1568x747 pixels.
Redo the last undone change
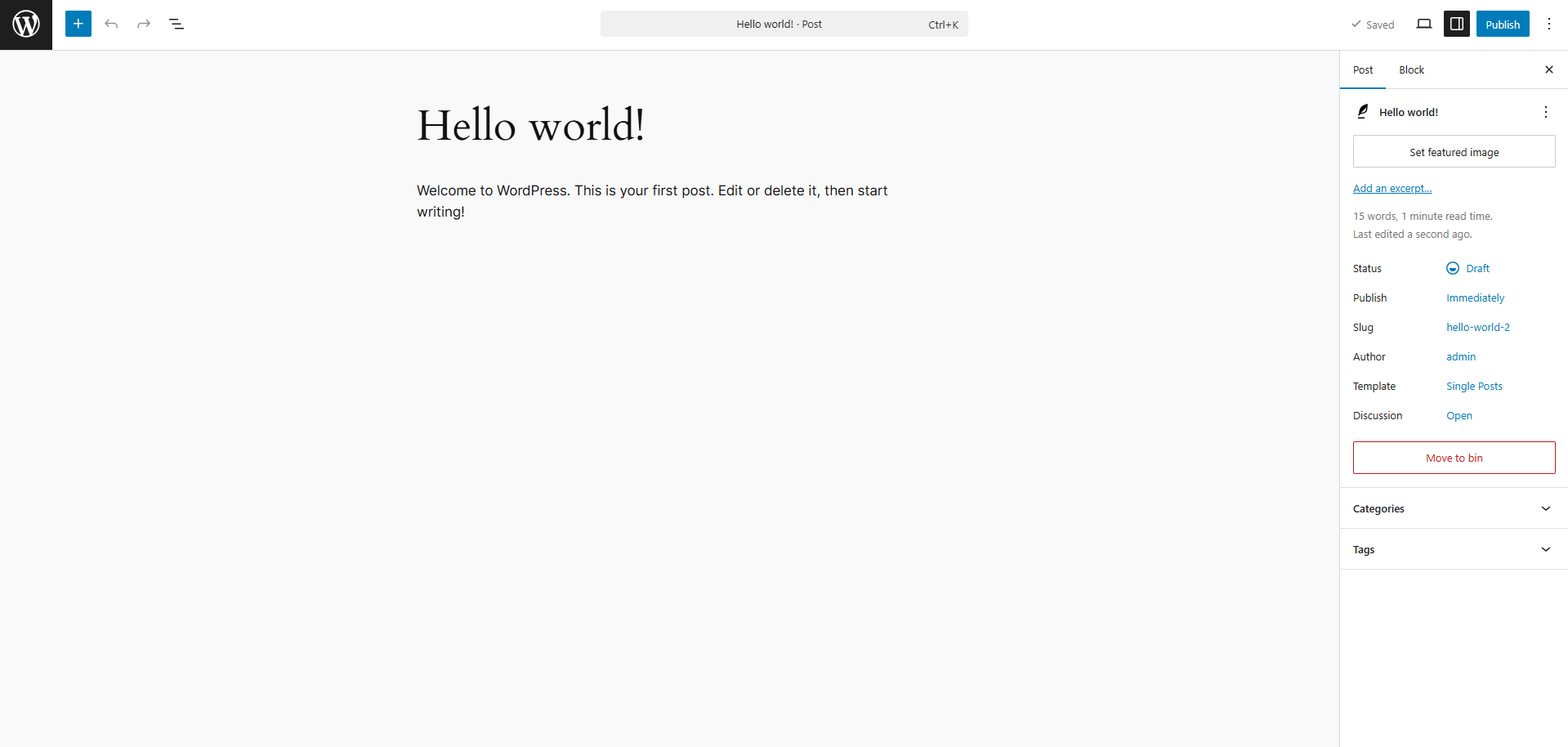[144, 24]
